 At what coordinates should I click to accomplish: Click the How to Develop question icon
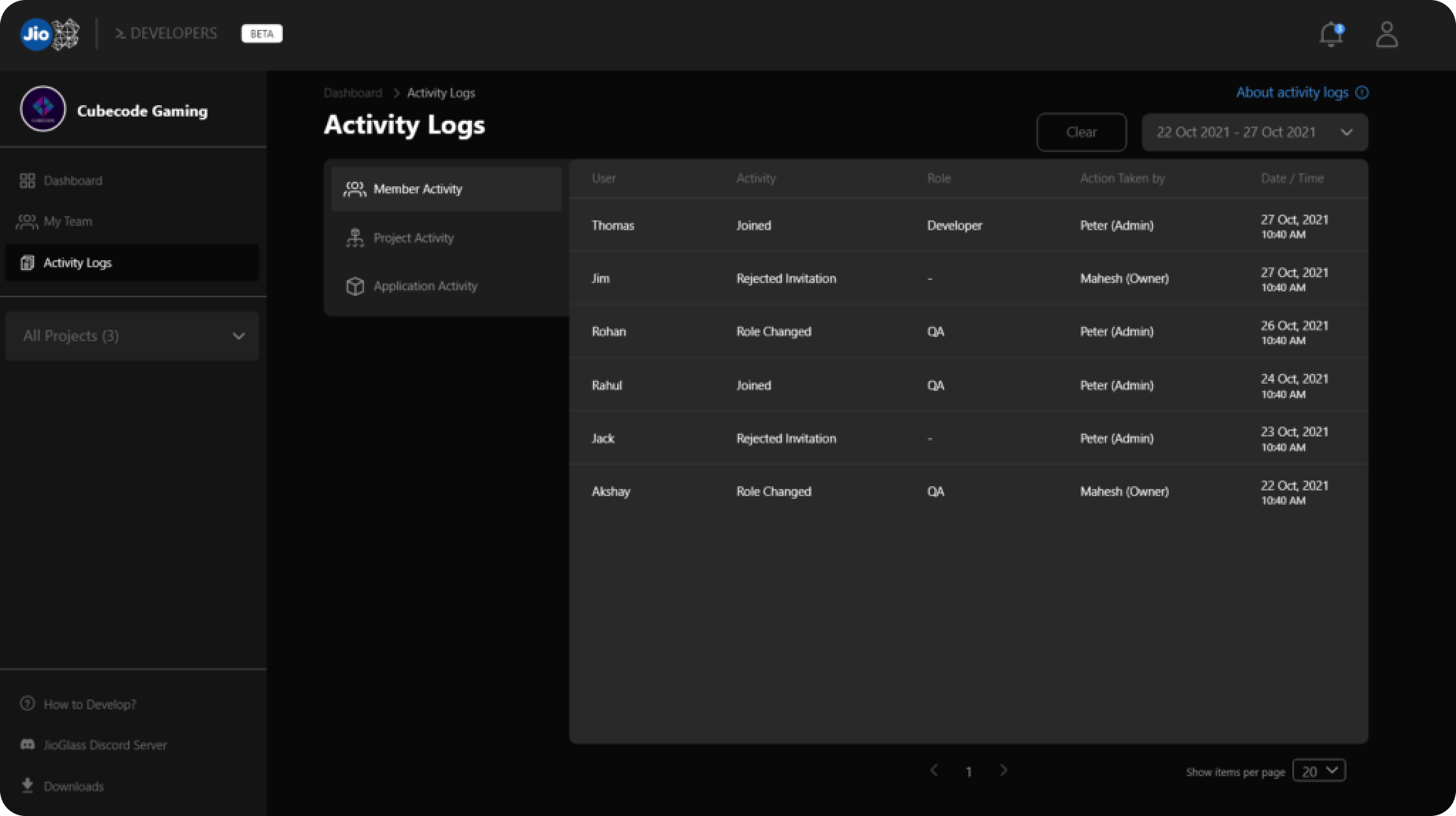[27, 704]
